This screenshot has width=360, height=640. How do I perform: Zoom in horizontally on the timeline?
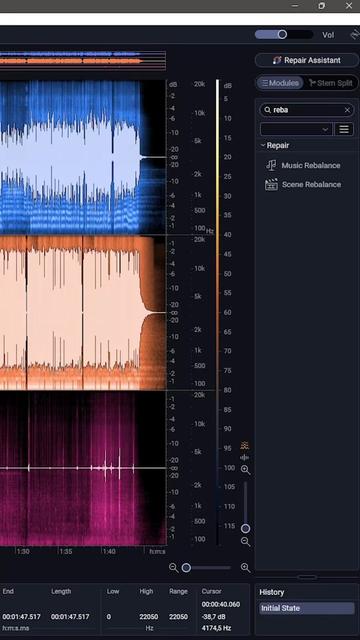click(245, 568)
